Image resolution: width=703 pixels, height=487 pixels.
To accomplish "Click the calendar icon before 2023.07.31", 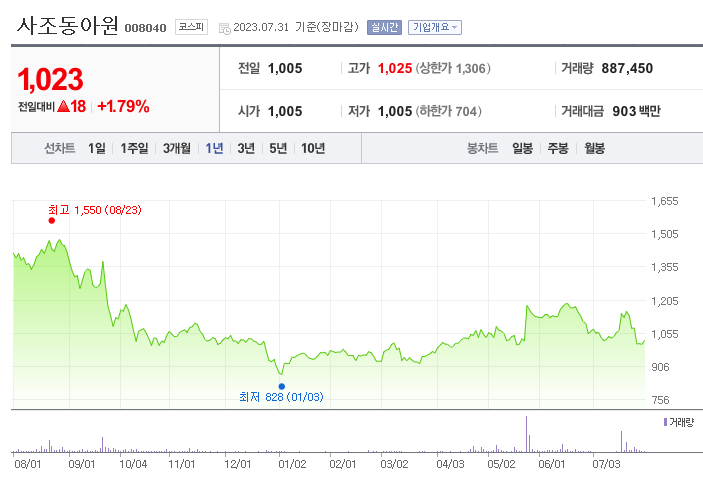I will pyautogui.click(x=225, y=29).
